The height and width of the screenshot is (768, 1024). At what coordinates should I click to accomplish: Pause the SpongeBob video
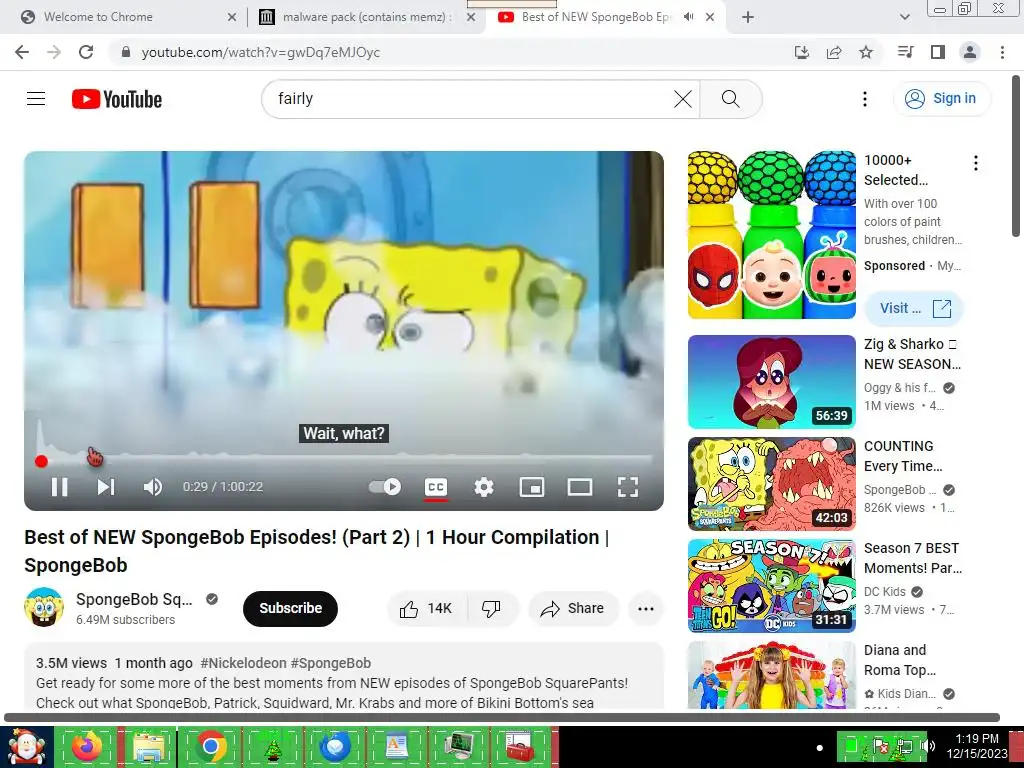coord(59,487)
